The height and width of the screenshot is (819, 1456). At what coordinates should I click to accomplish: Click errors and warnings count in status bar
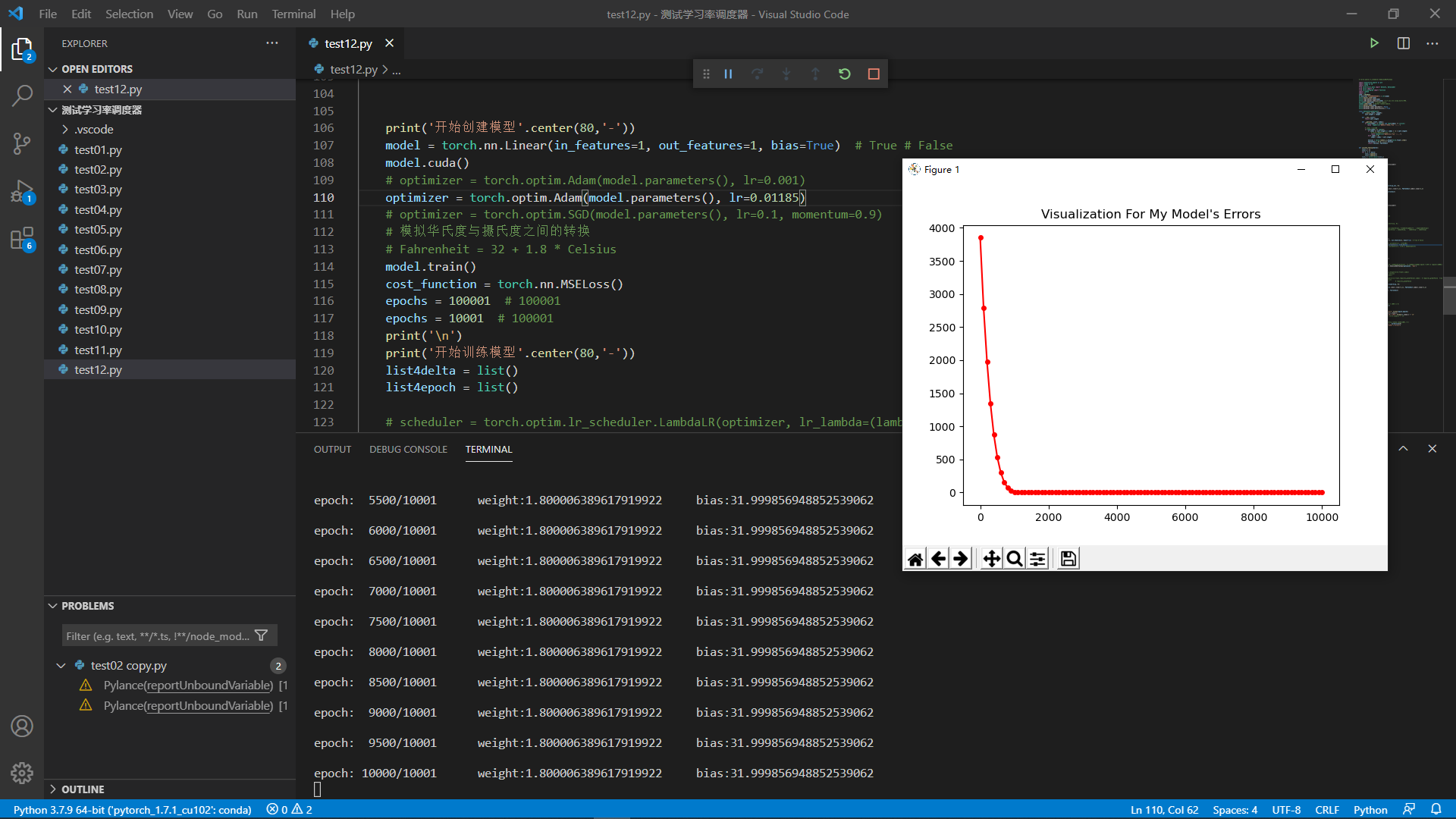(x=289, y=809)
